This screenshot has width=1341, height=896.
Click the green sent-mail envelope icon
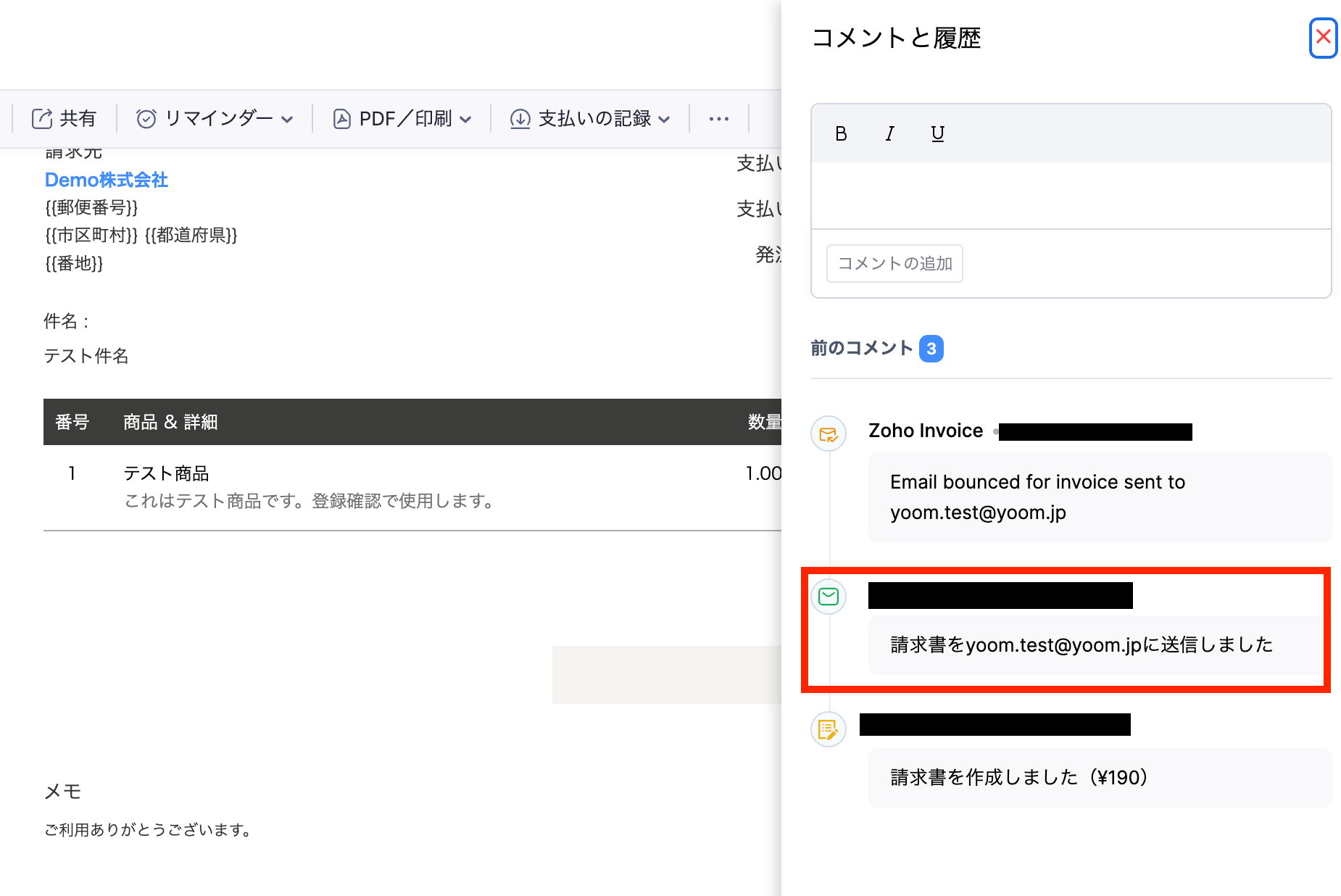coord(828,597)
